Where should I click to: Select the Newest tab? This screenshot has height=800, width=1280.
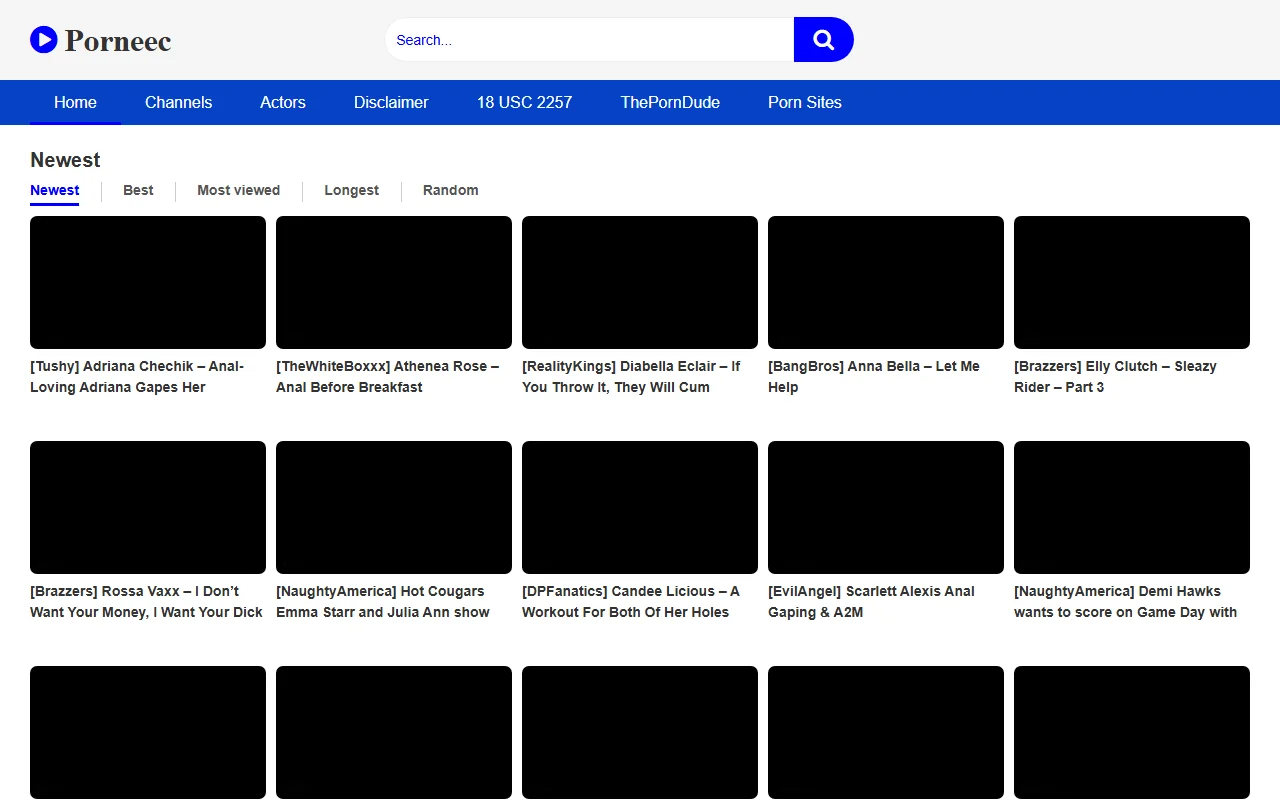pos(55,190)
